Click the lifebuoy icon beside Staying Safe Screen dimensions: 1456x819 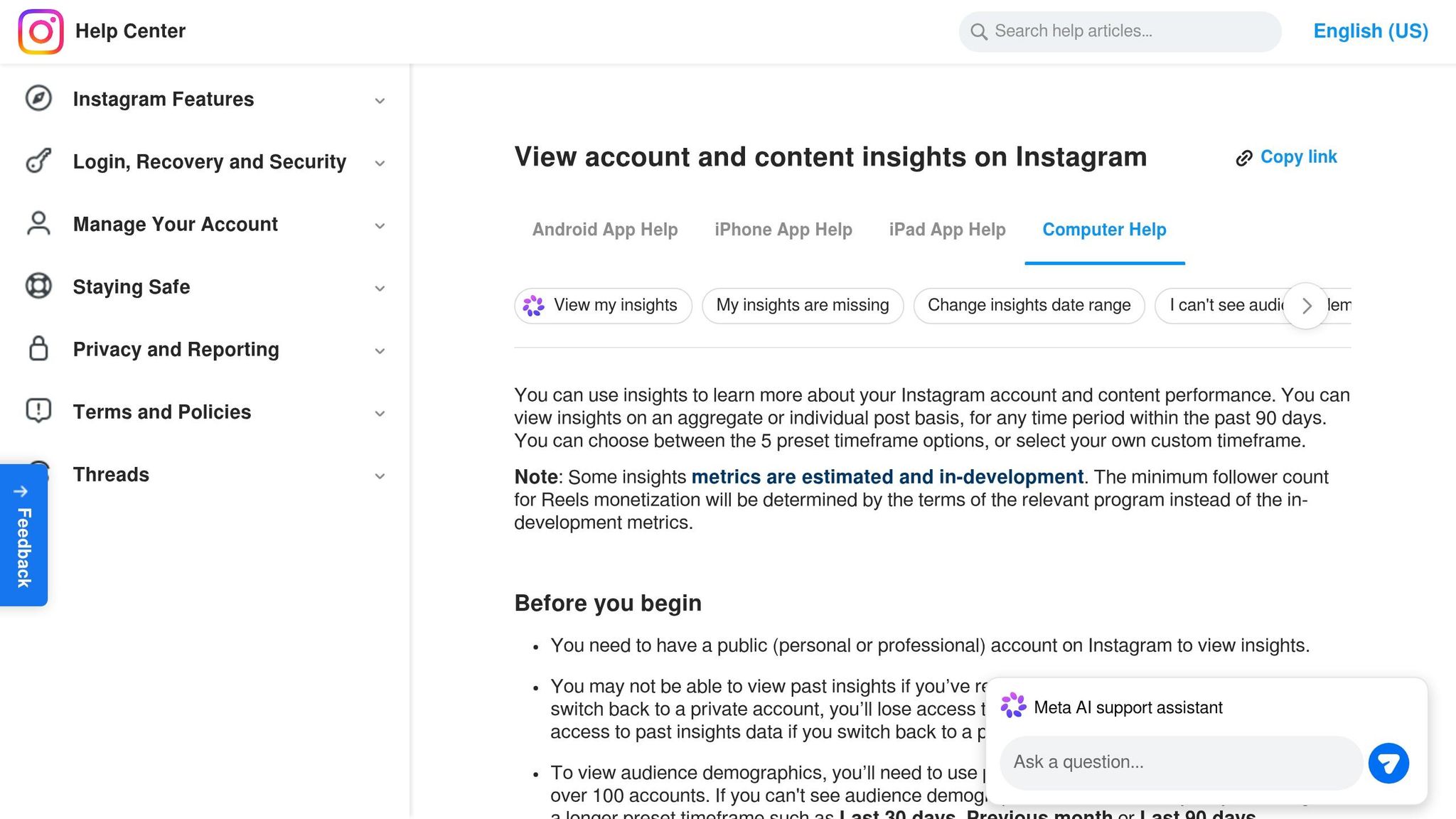(38, 286)
